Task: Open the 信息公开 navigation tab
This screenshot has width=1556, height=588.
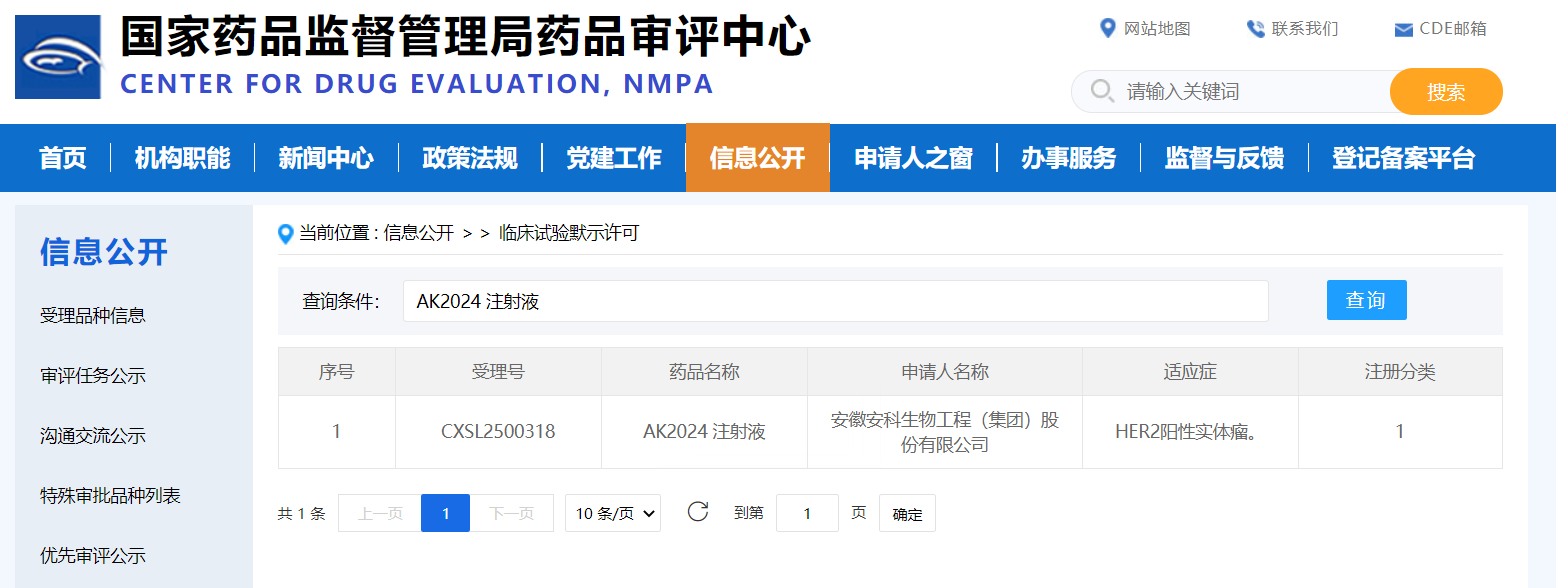Action: click(x=757, y=158)
